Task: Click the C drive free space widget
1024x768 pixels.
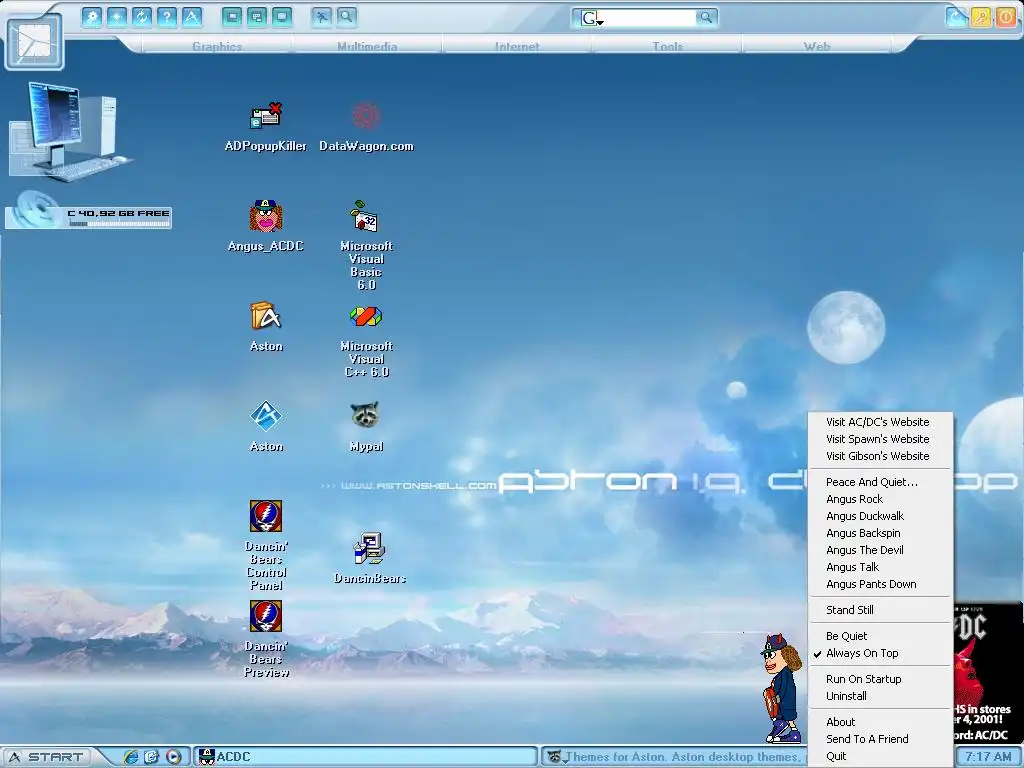Action: click(x=88, y=211)
